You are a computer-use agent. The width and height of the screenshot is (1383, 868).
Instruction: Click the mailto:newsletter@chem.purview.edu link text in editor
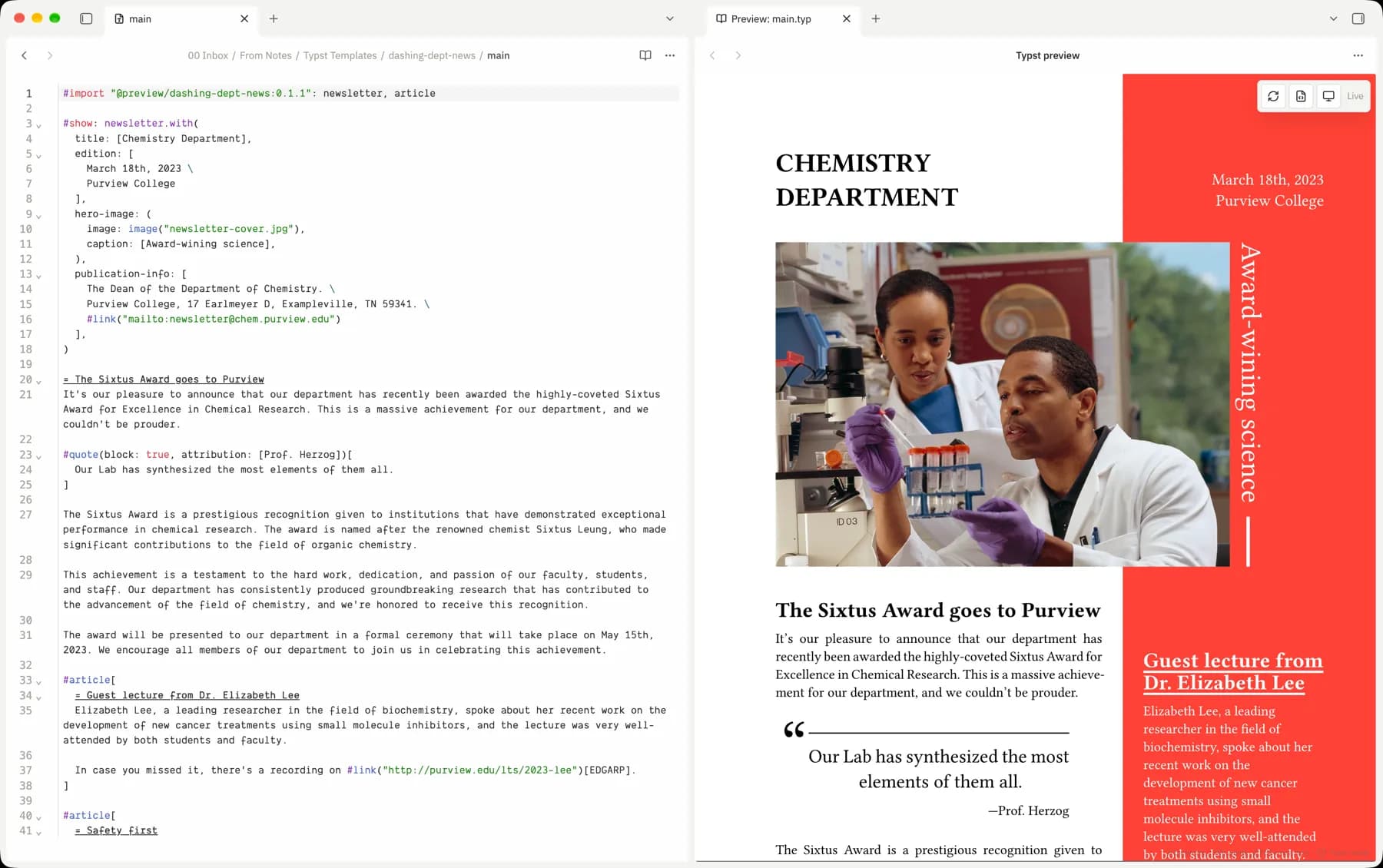[228, 319]
